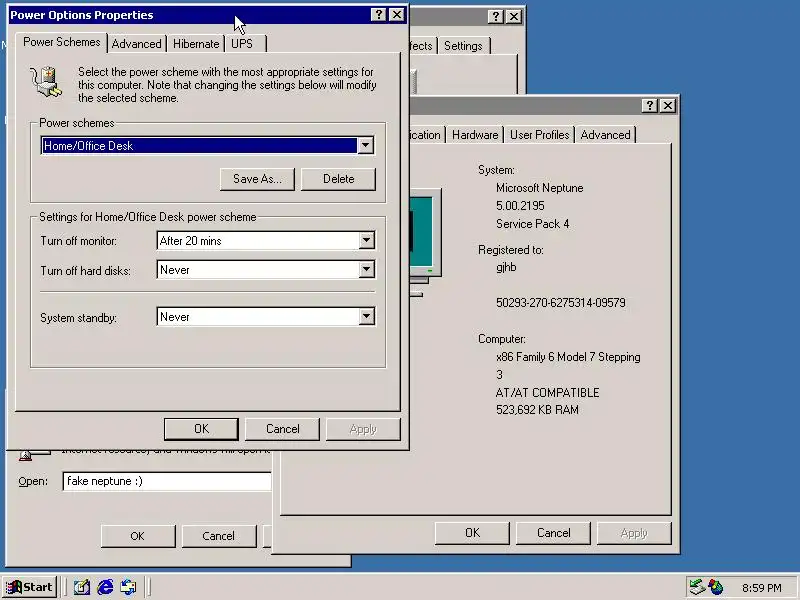Screen dimensions: 800x600
Task: Click the power scheme battery plug icon
Action: click(x=46, y=82)
